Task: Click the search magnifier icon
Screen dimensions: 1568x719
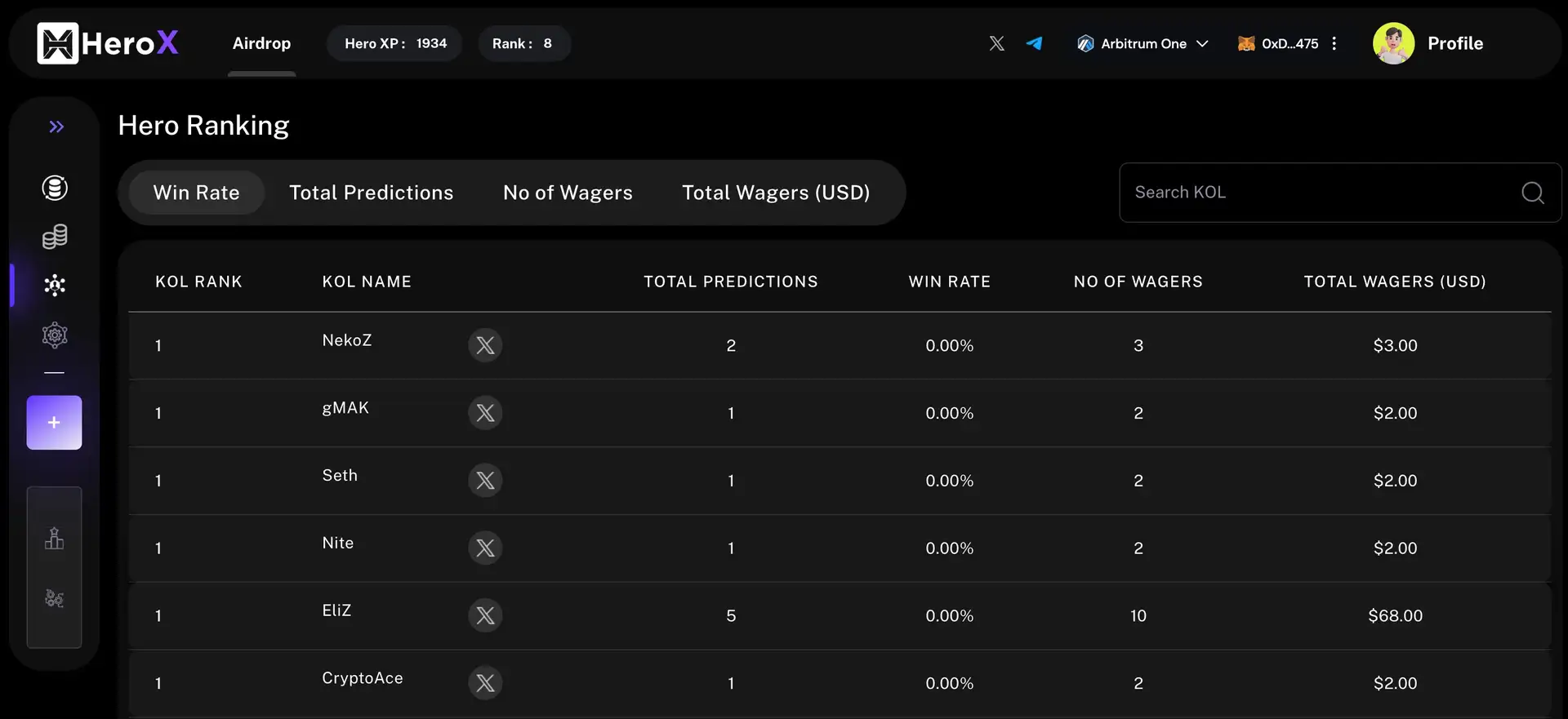Action: pyautogui.click(x=1532, y=193)
